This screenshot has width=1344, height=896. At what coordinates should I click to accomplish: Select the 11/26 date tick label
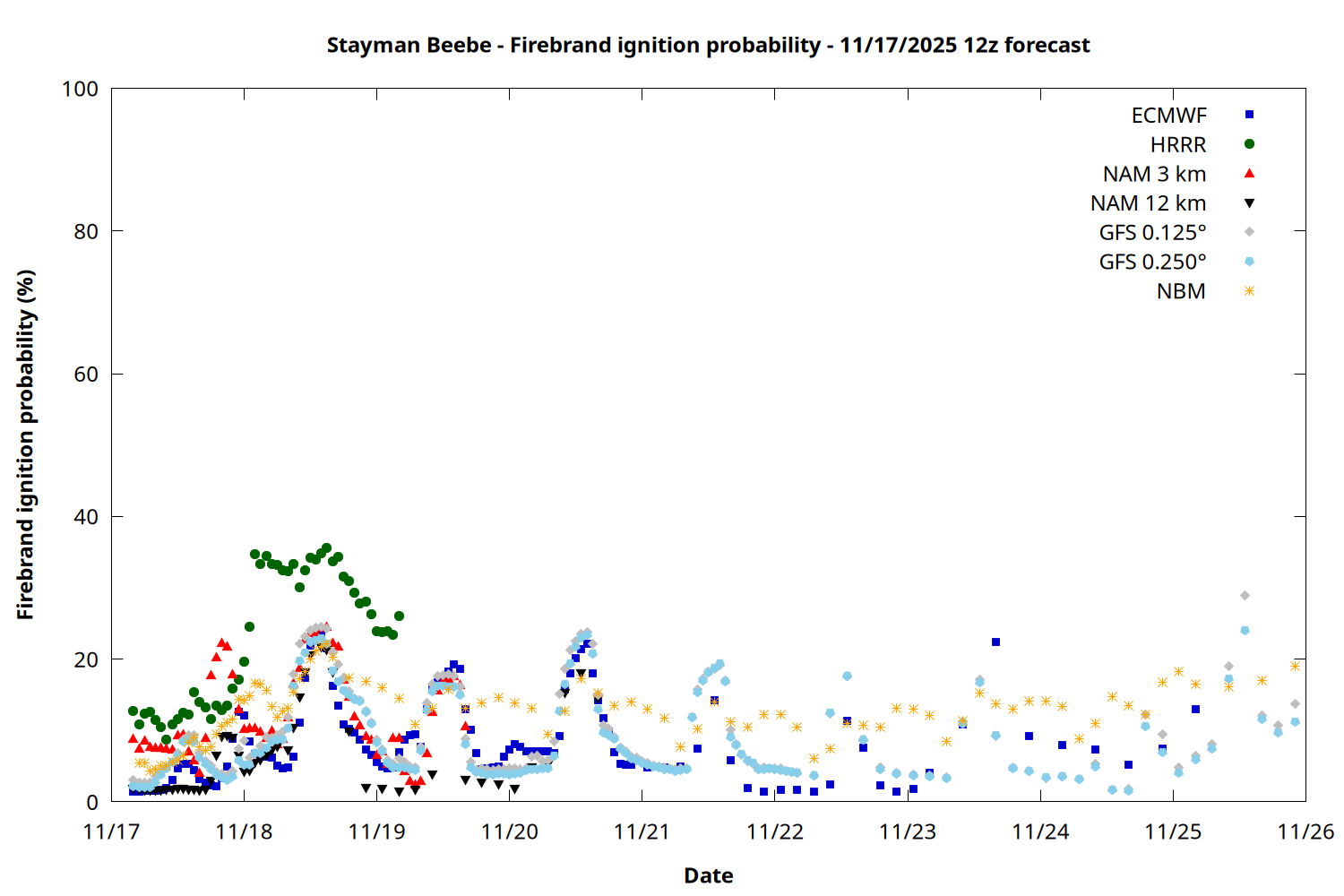click(x=1305, y=831)
